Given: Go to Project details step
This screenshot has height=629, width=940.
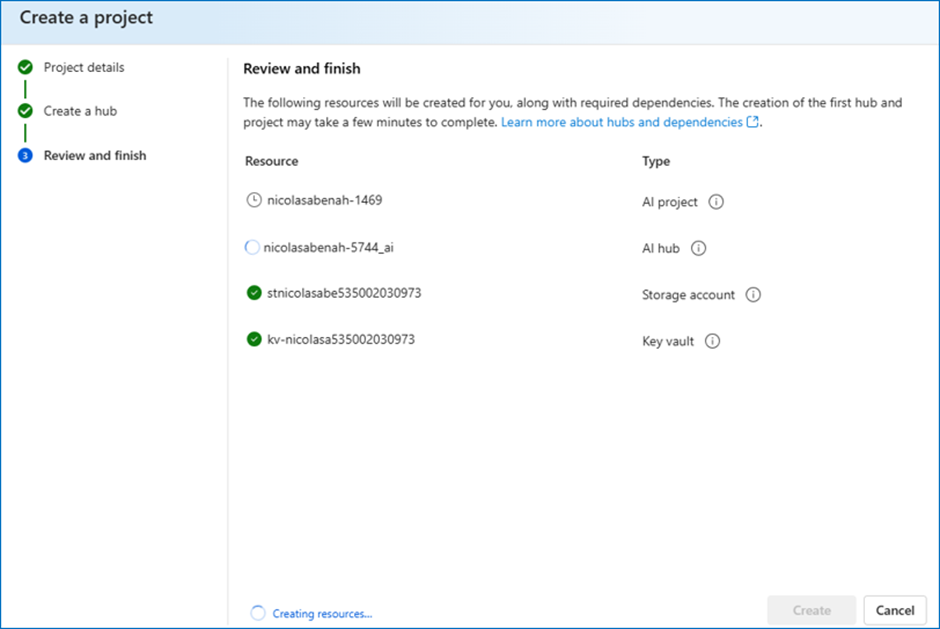Looking at the screenshot, I should point(84,67).
